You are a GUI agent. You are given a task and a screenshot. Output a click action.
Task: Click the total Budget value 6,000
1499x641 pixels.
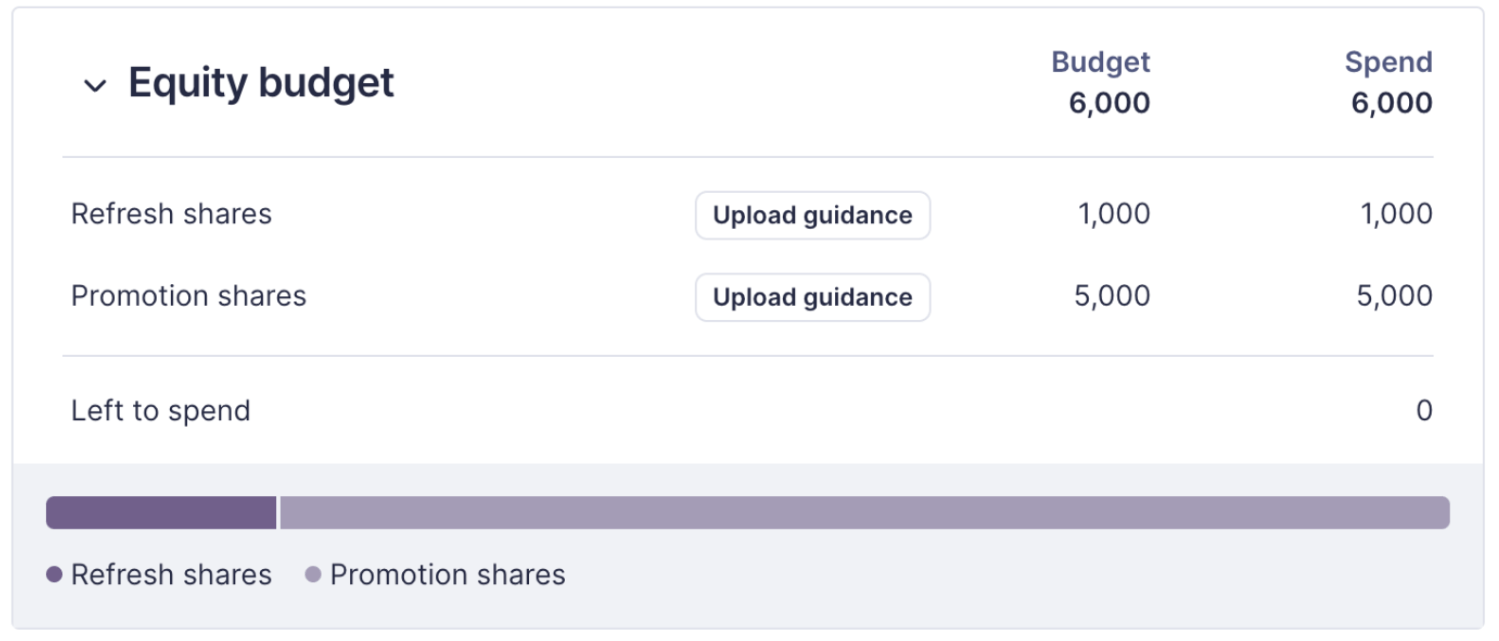coord(1109,103)
